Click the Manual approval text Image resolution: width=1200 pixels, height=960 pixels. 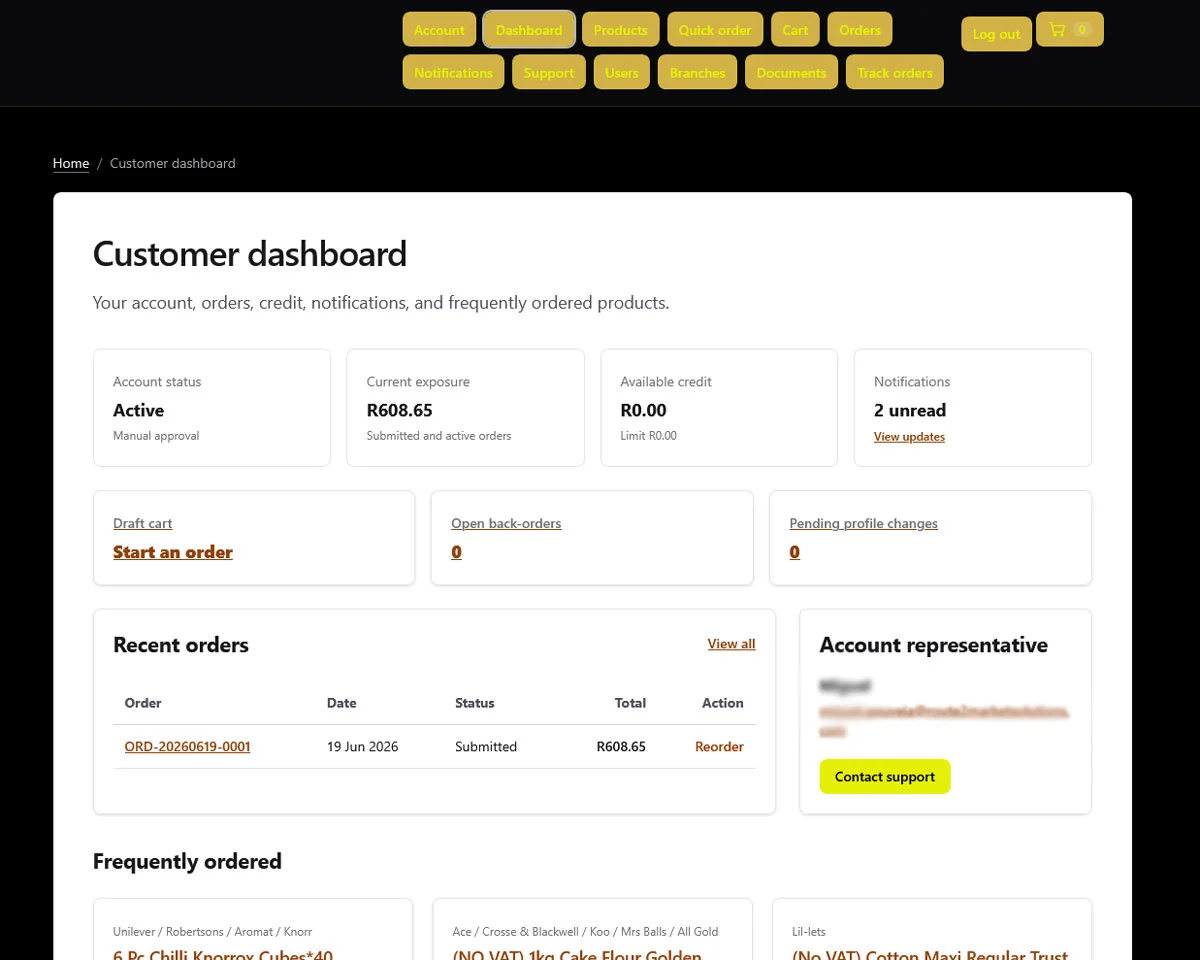click(156, 436)
